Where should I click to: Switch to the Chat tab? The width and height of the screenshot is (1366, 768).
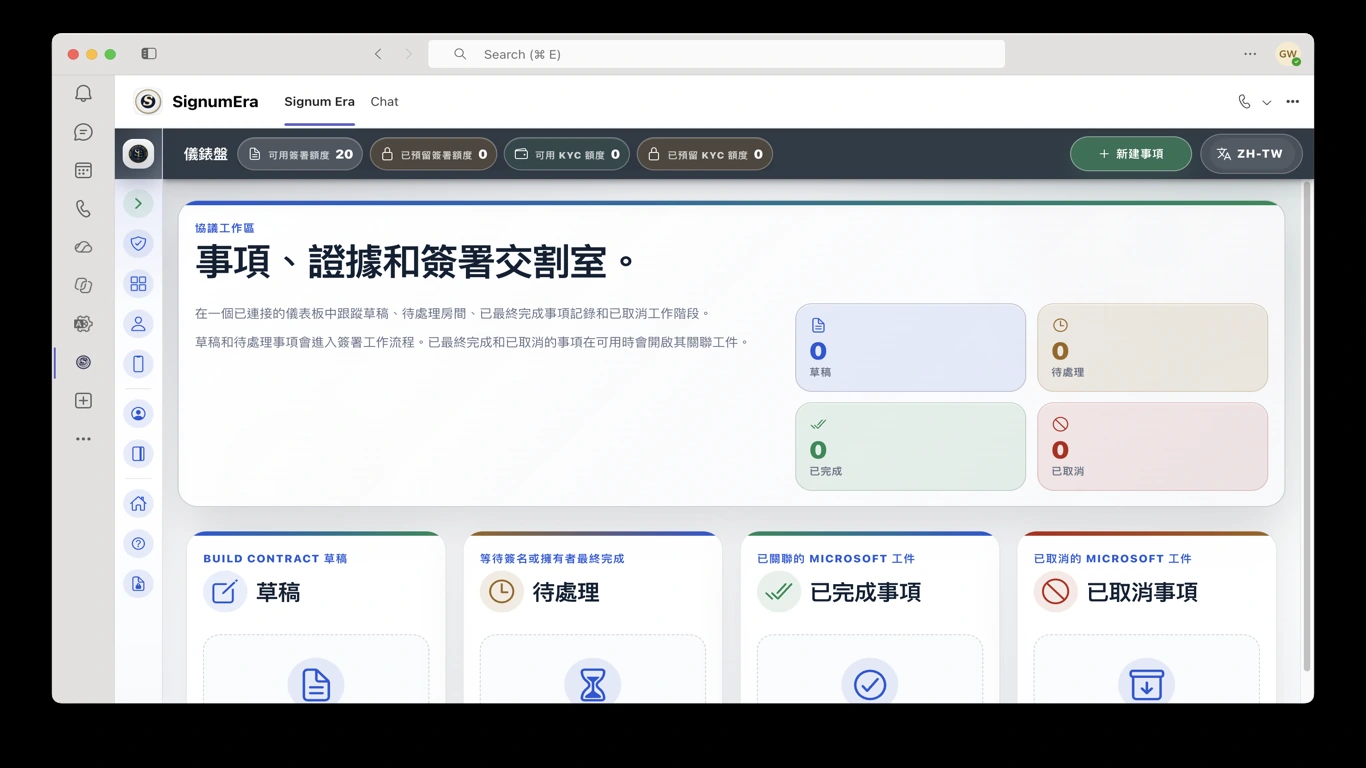tap(384, 102)
